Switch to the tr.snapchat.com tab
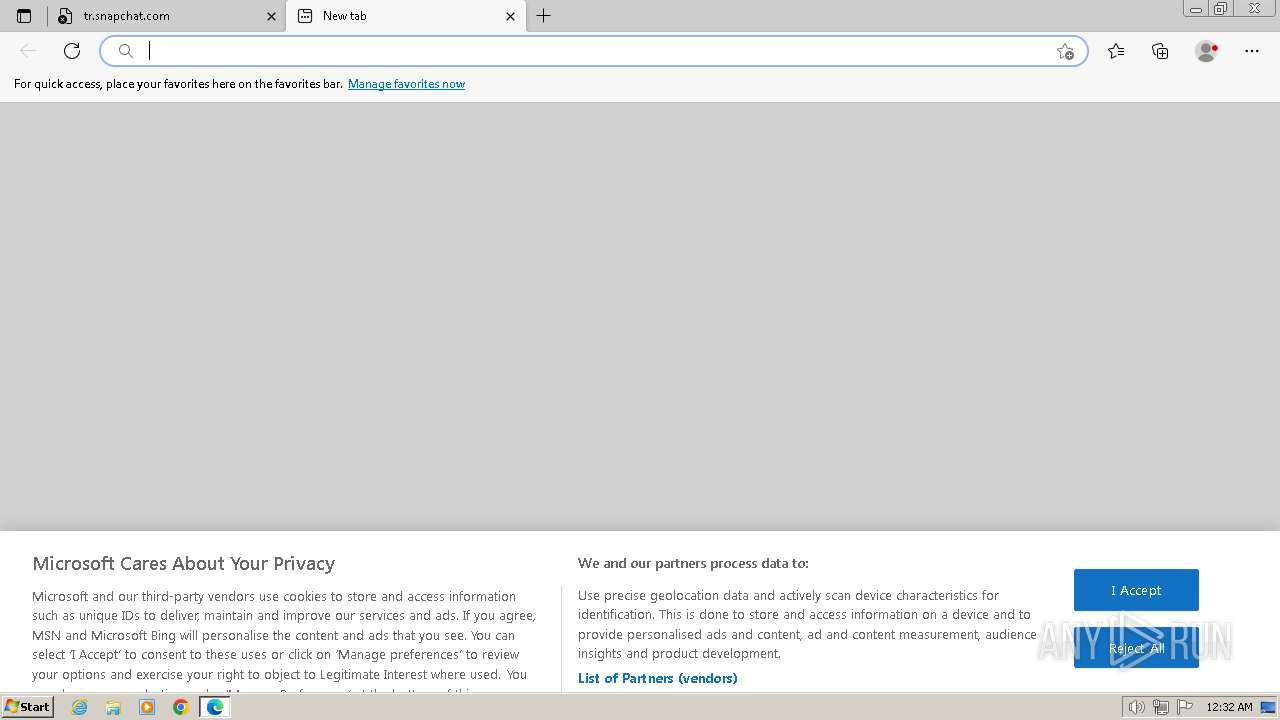The image size is (1280, 720). point(167,16)
